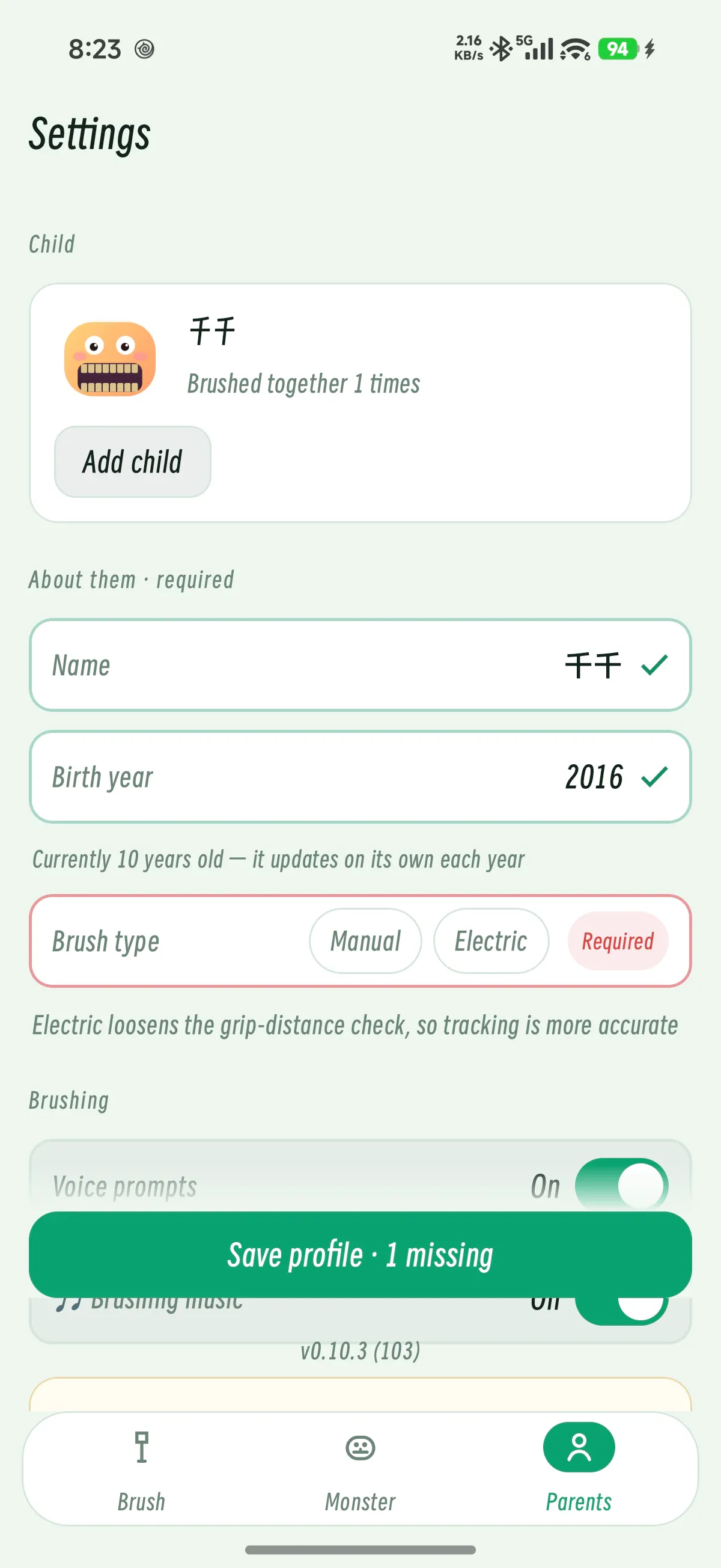
Task: Tap the battery indicator showing 94
Action: pyautogui.click(x=618, y=49)
